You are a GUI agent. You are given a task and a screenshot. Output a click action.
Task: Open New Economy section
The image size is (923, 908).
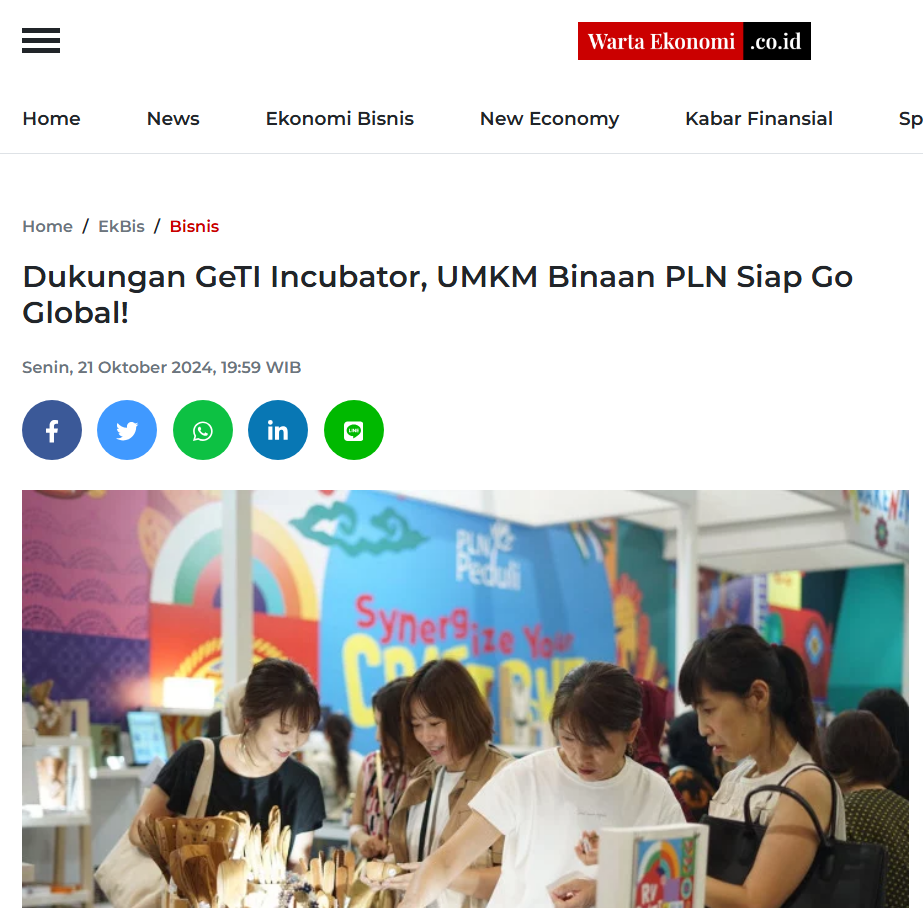coord(549,119)
